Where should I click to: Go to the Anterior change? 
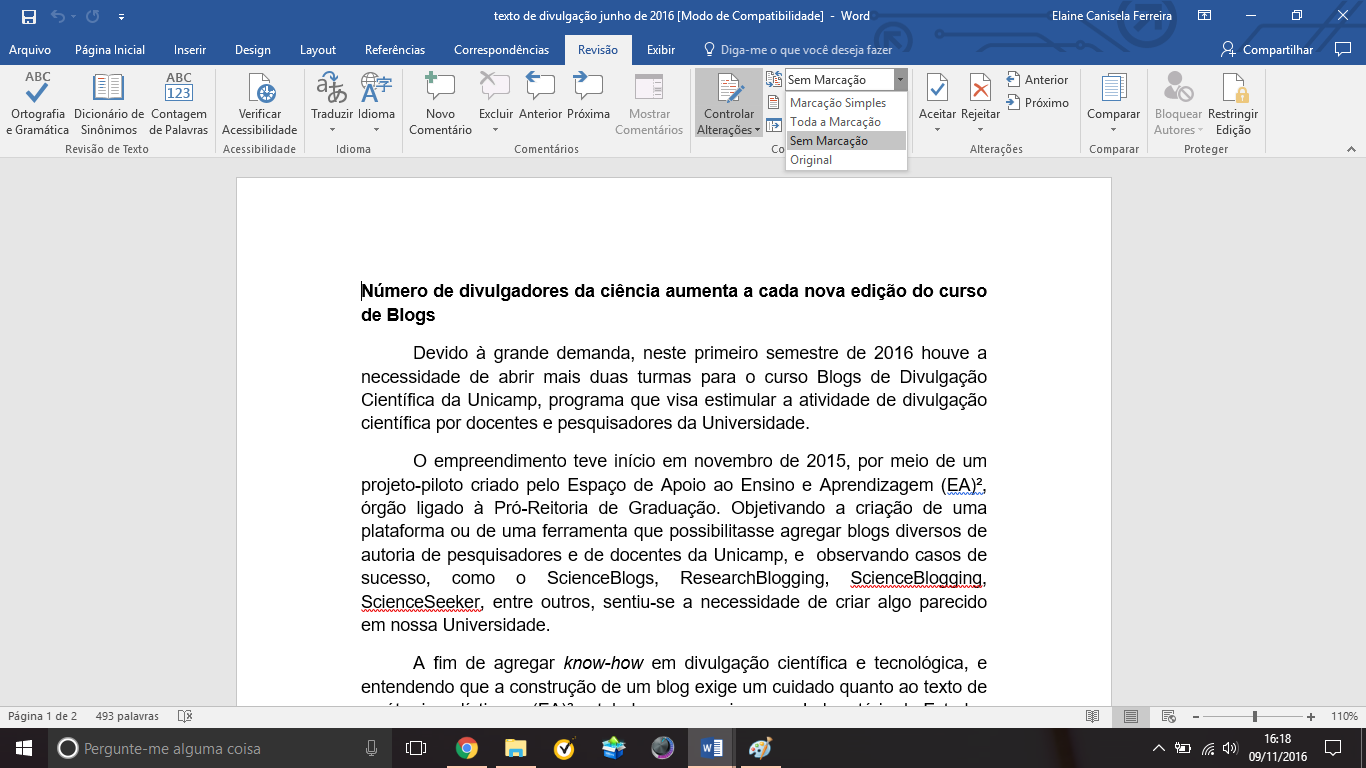pos(1038,79)
